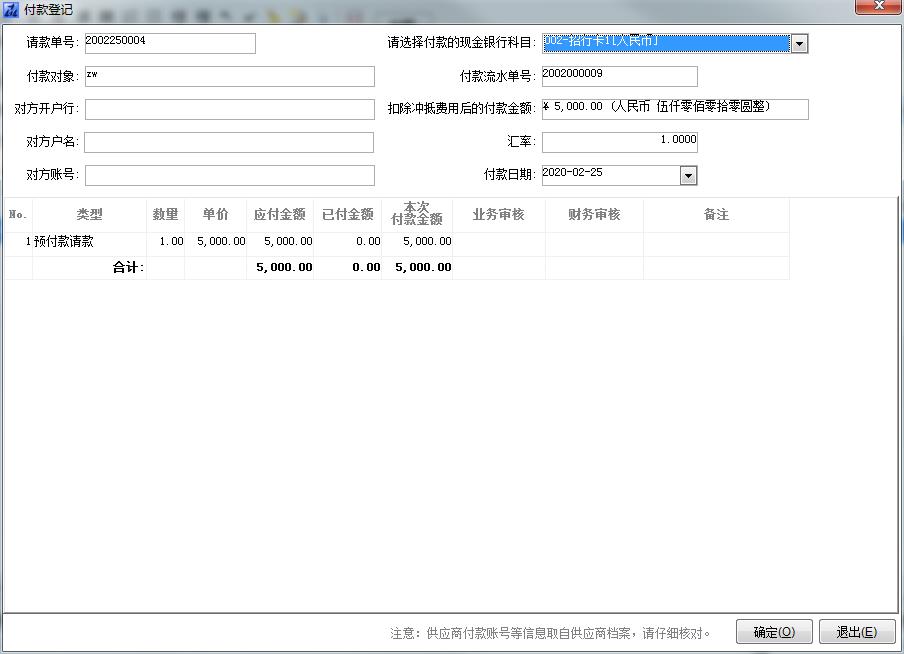904x654 pixels.
Task: Open the 现金银行科目 dropdown arrow
Action: pyautogui.click(x=799, y=44)
